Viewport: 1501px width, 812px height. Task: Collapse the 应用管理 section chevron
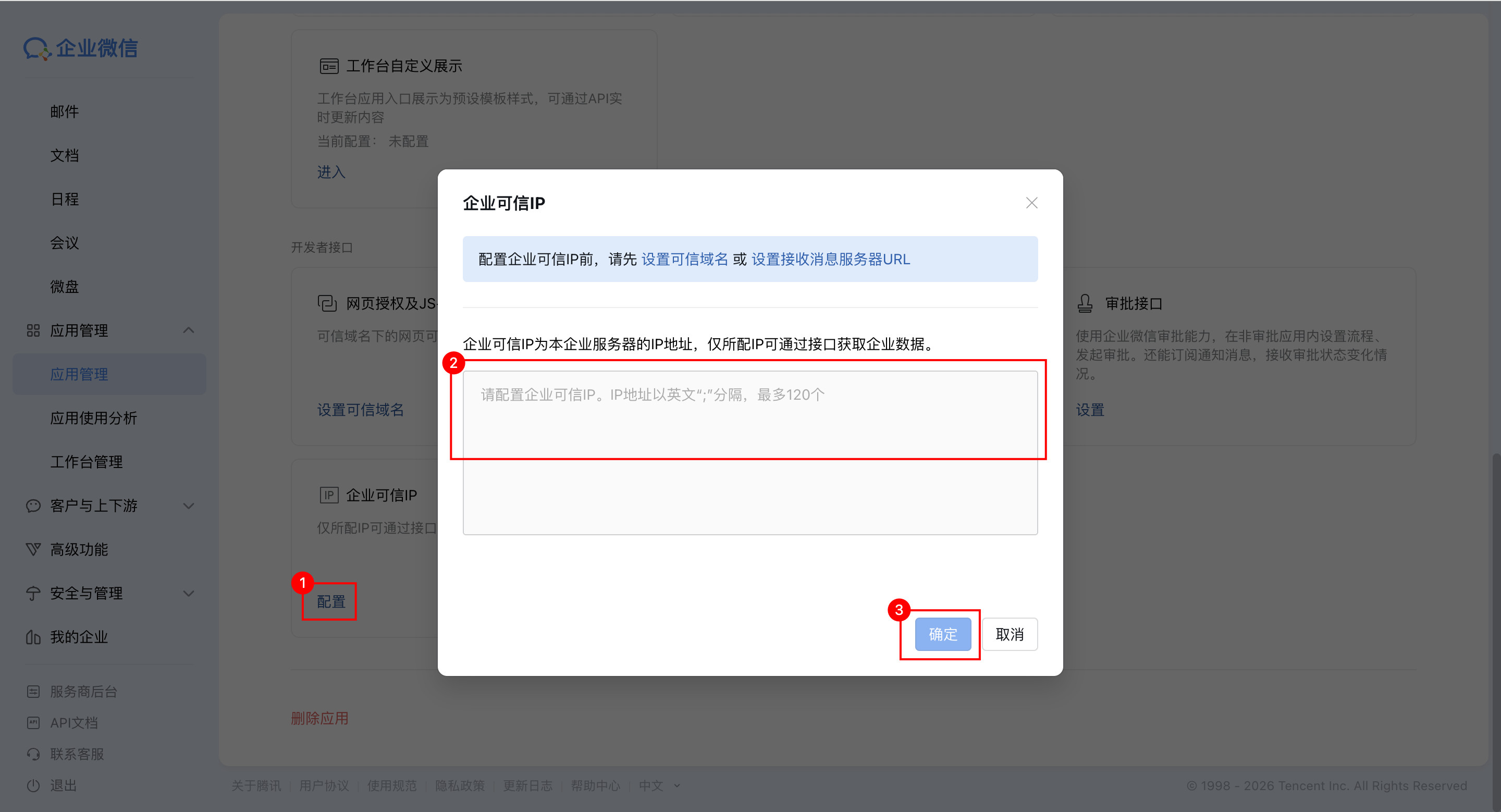(x=188, y=330)
